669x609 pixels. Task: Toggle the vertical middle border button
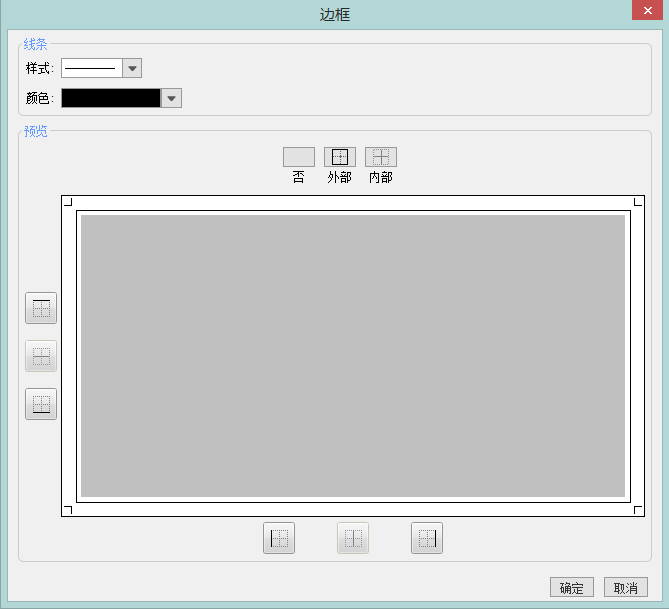pos(353,538)
